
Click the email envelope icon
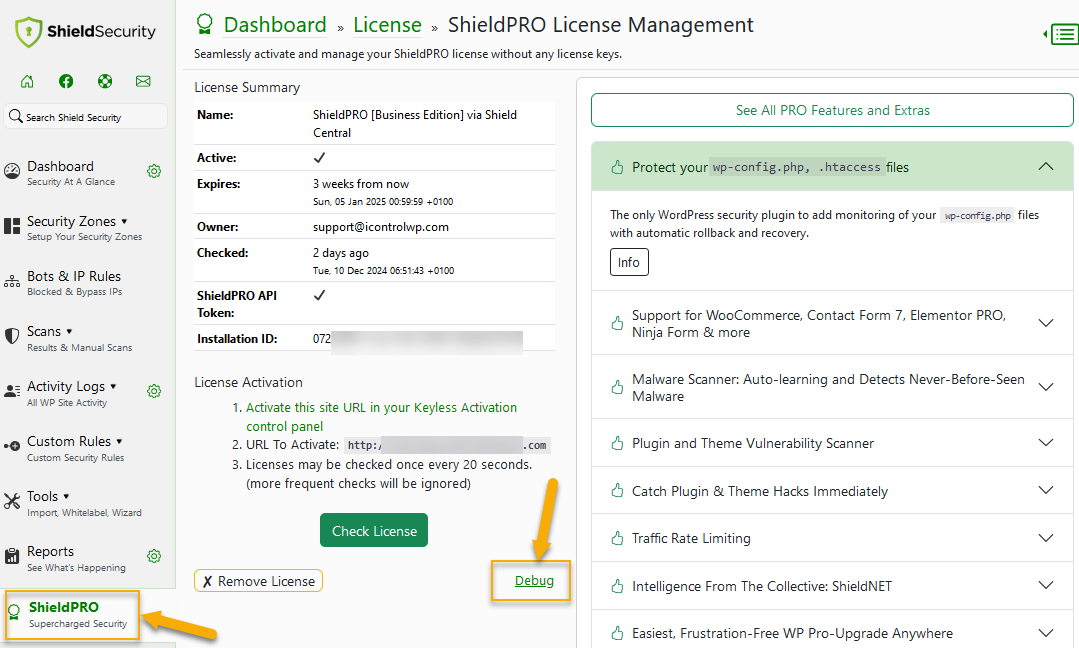[143, 81]
